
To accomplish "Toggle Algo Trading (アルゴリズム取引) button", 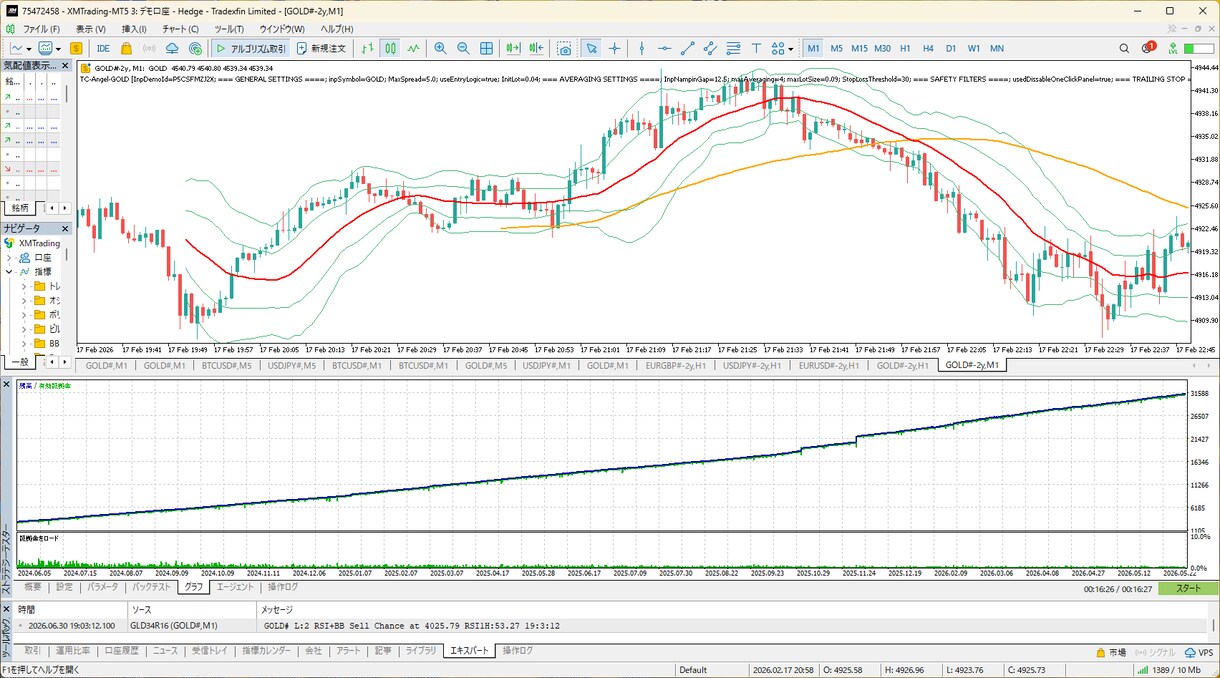I will 250,48.
